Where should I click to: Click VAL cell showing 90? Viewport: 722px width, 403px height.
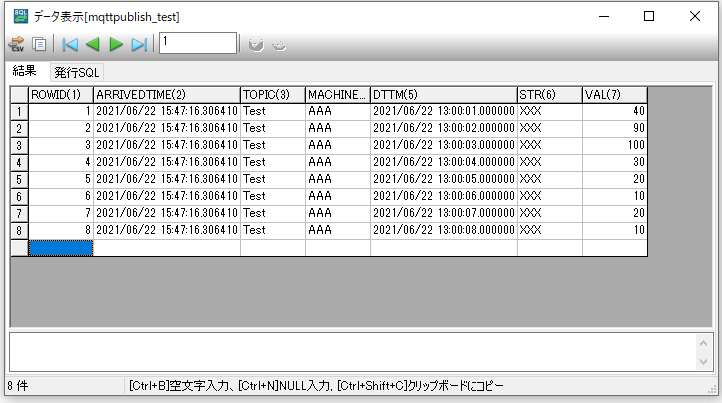(615, 128)
